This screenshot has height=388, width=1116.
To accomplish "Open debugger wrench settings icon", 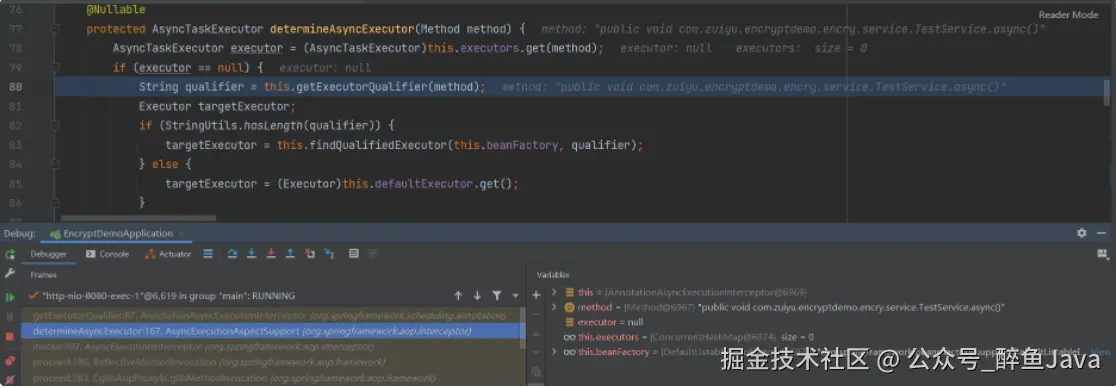I will [x=9, y=273].
